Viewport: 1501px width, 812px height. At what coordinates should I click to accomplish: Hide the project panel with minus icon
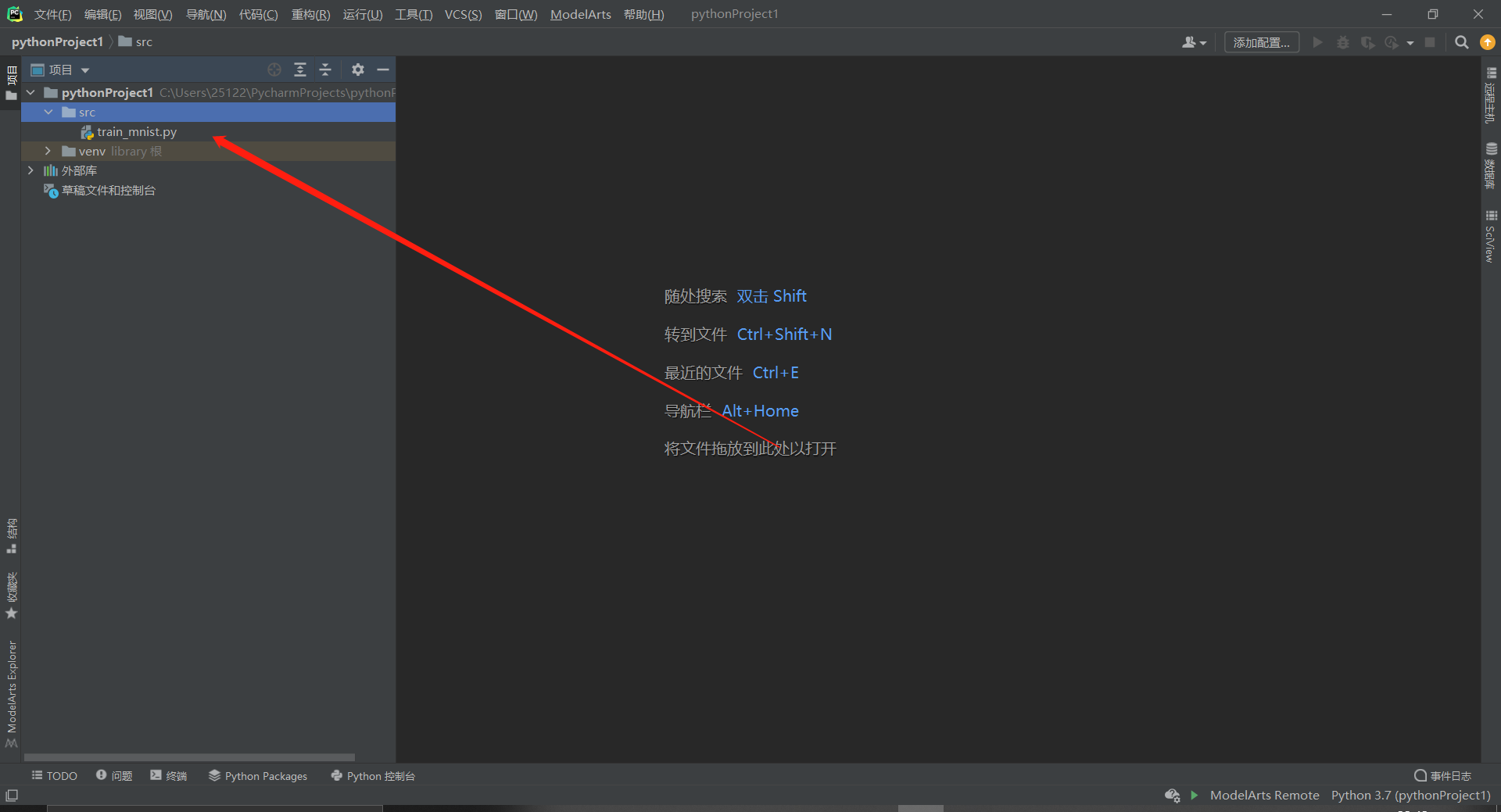tap(383, 70)
